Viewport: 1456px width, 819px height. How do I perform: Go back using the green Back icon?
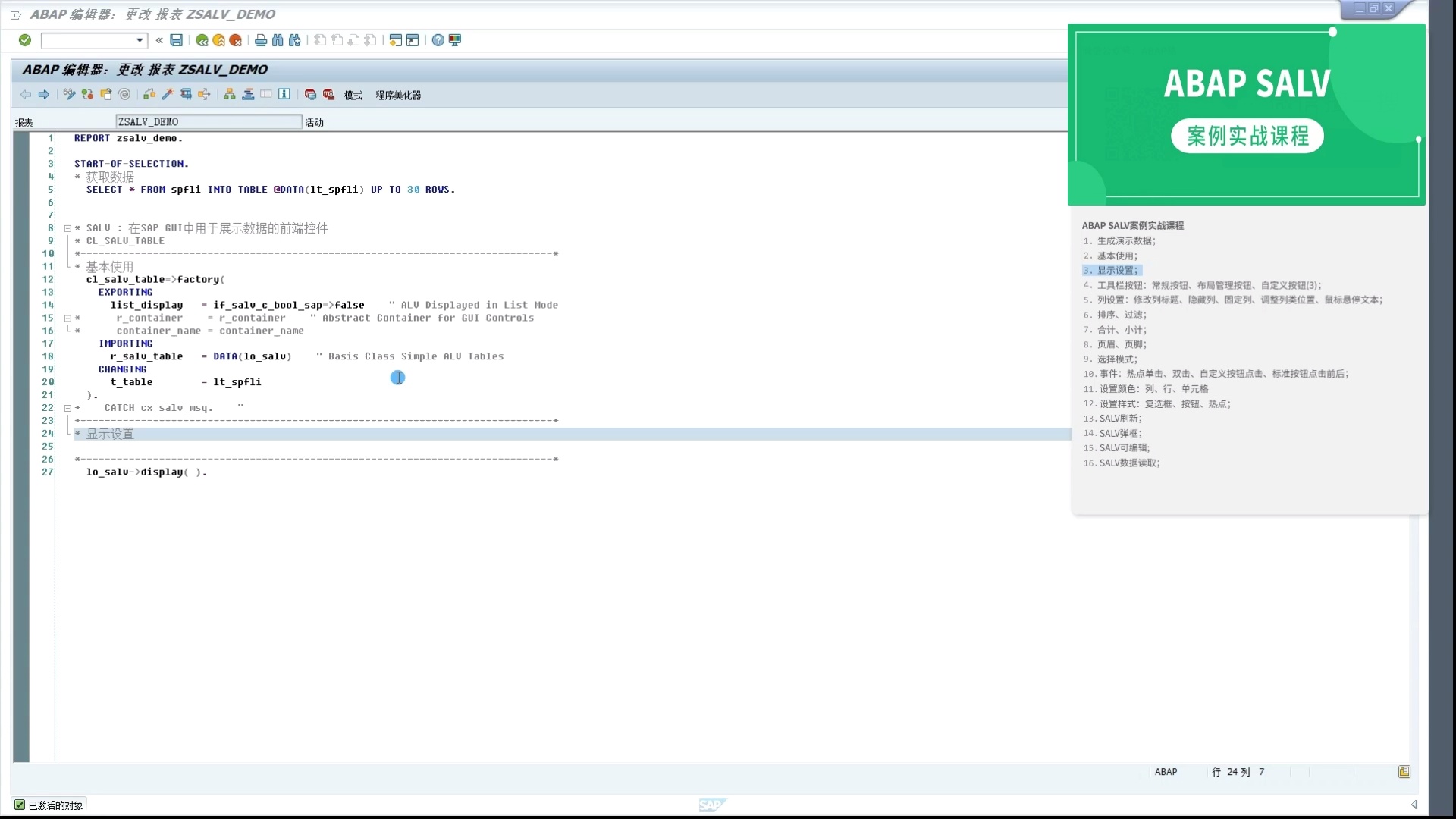[x=201, y=40]
